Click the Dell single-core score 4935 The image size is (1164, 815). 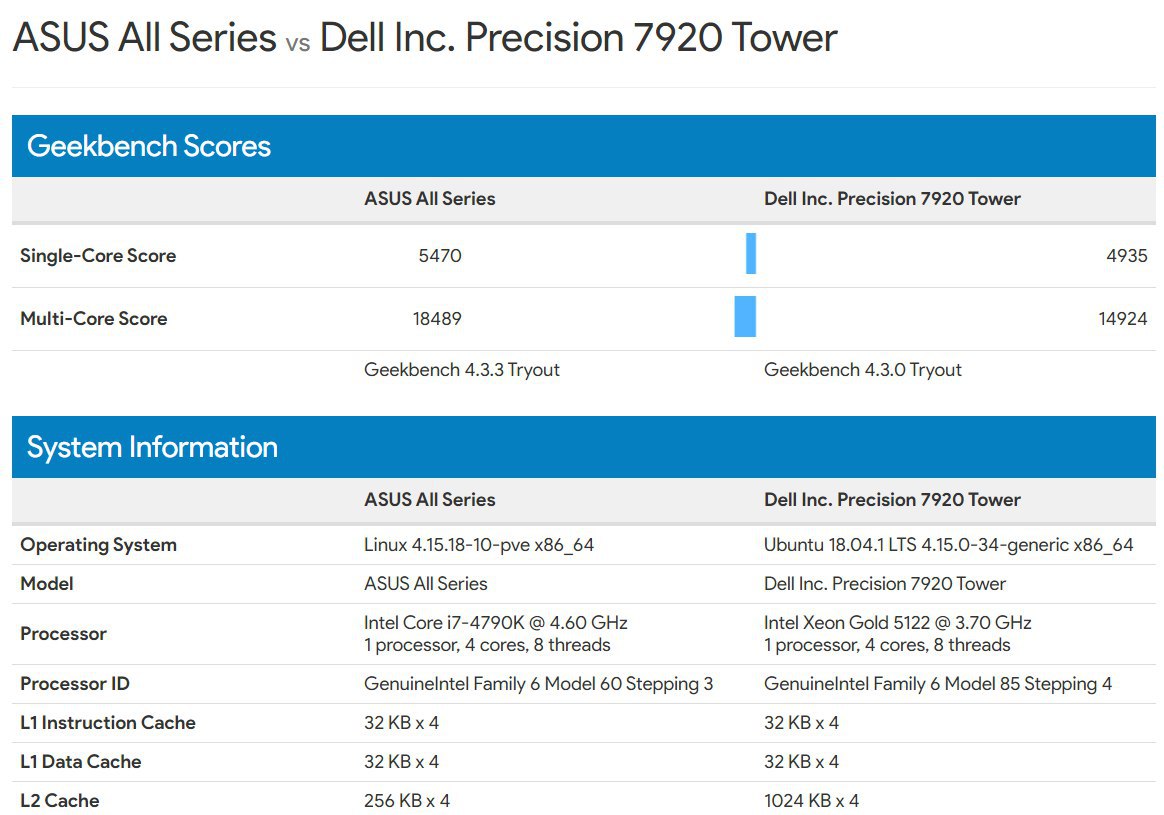(1127, 255)
